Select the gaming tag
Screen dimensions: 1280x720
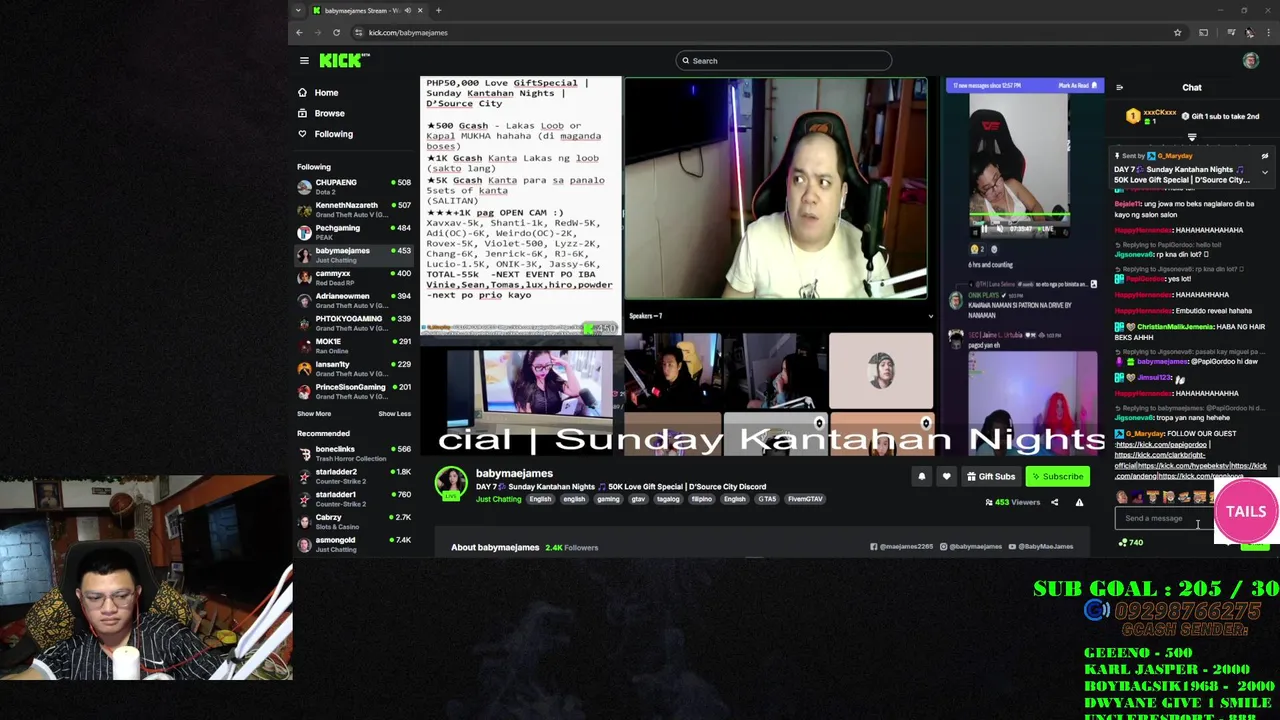tap(608, 499)
